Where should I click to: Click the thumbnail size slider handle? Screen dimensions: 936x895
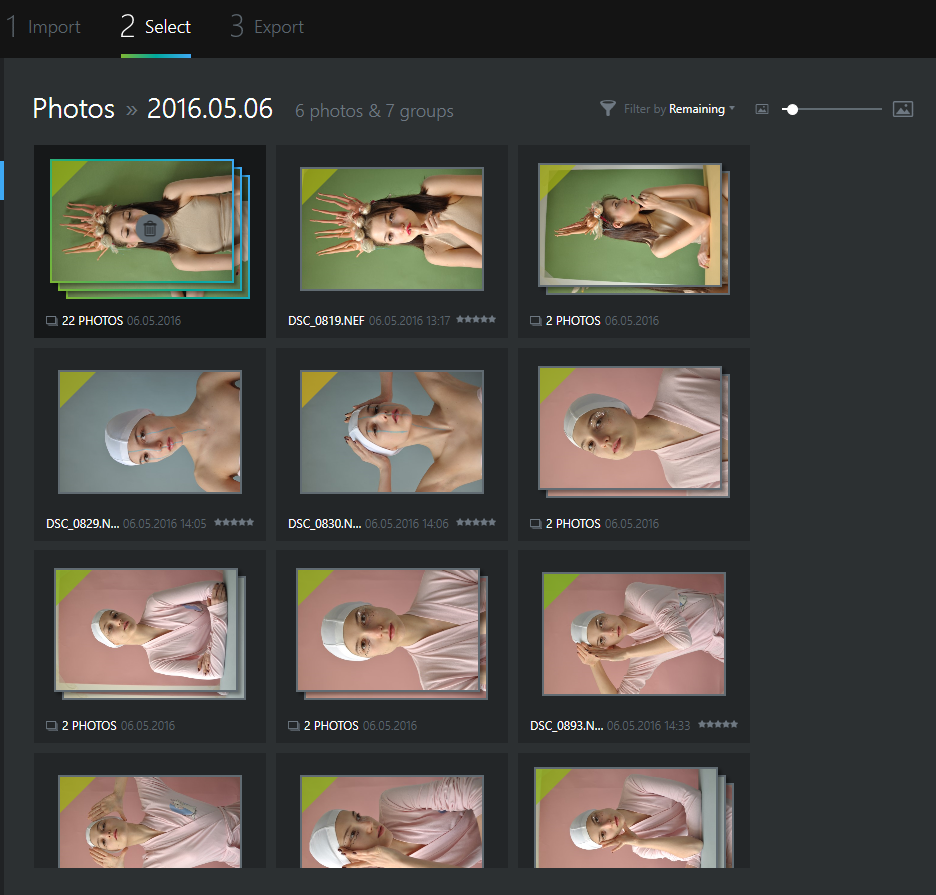pyautogui.click(x=792, y=109)
